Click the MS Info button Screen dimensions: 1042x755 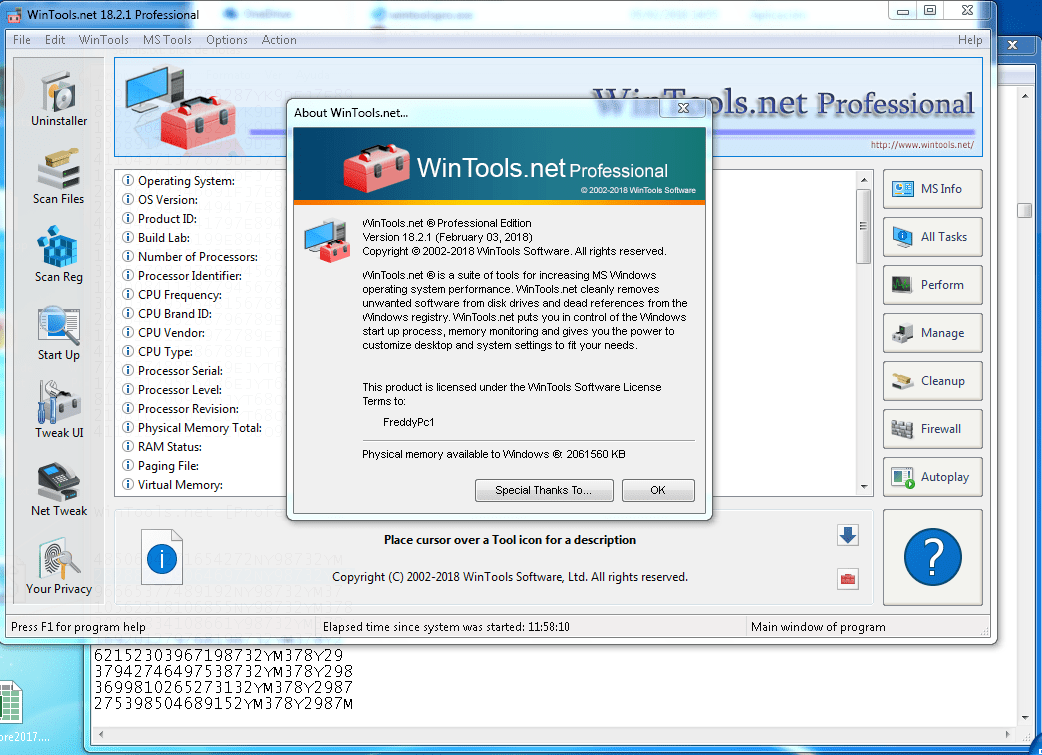click(932, 189)
